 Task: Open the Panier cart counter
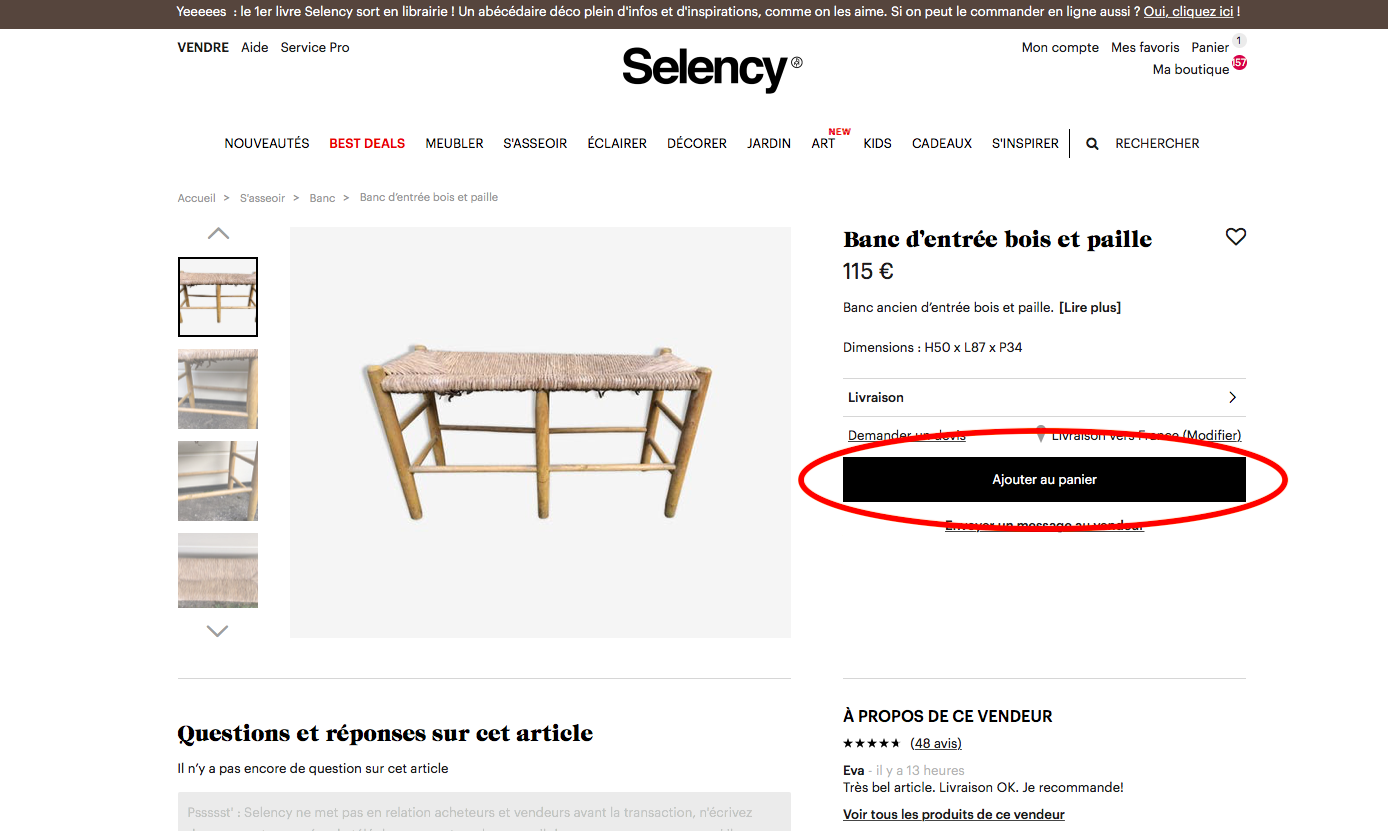(1239, 41)
